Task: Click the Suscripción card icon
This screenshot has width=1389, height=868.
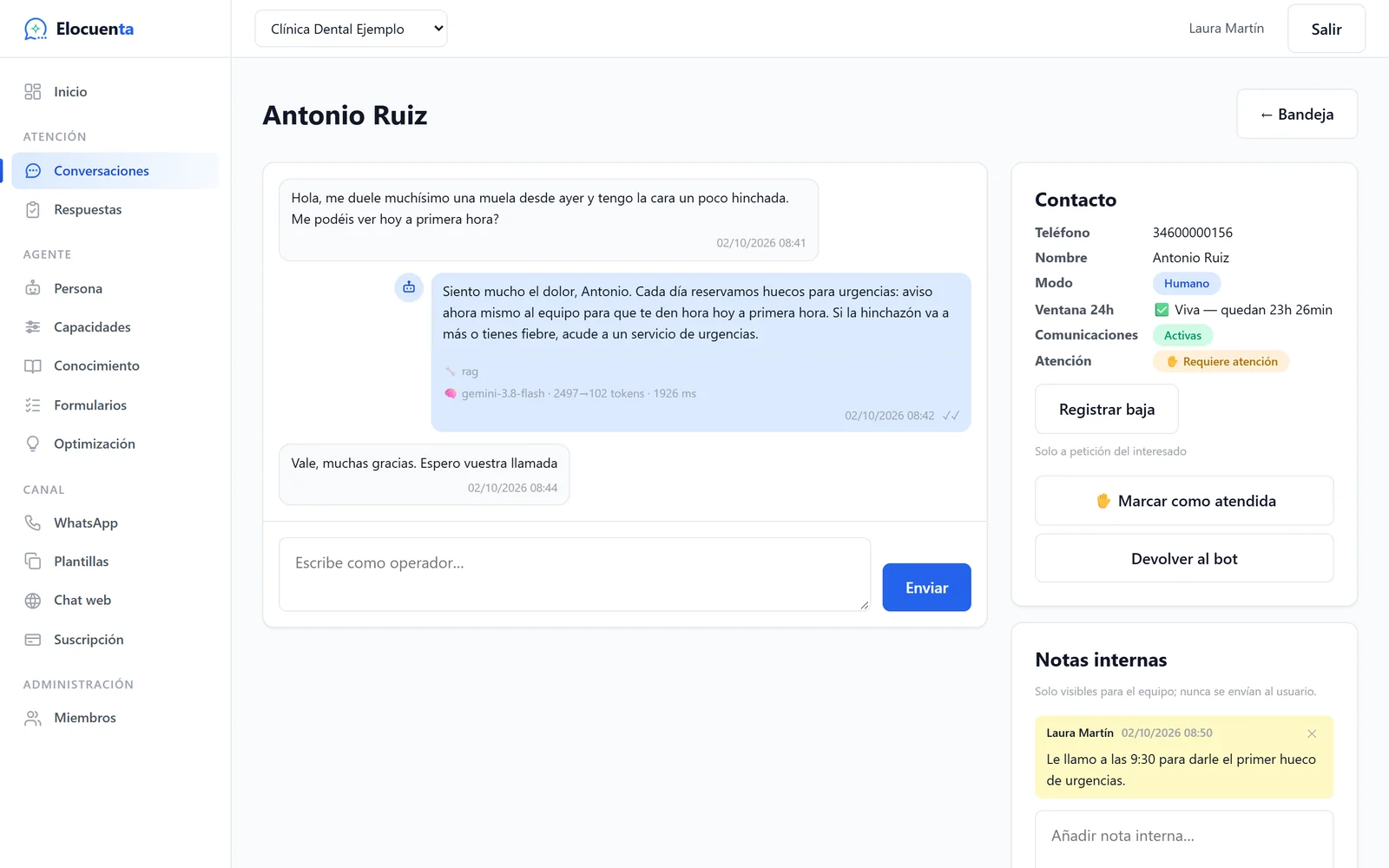Action: 33,640
